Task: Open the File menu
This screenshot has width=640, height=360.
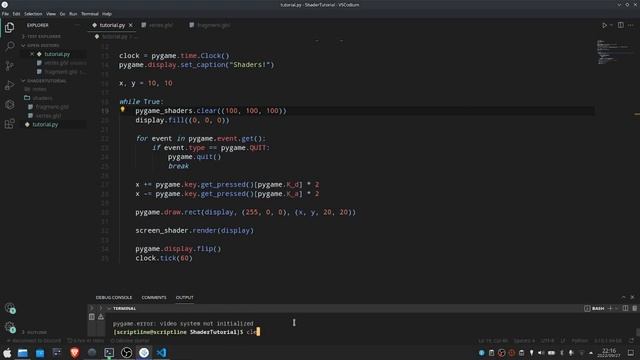Action: pyautogui.click(x=5, y=14)
